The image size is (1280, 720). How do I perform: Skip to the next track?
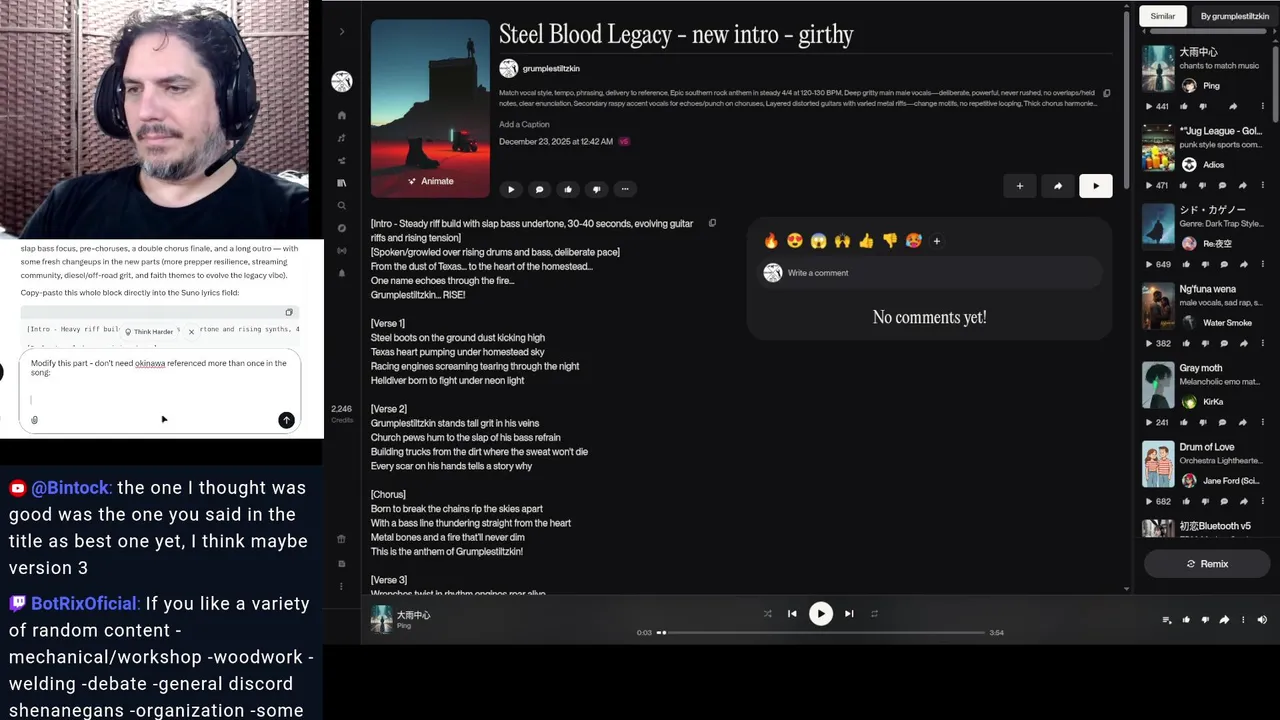tap(849, 614)
